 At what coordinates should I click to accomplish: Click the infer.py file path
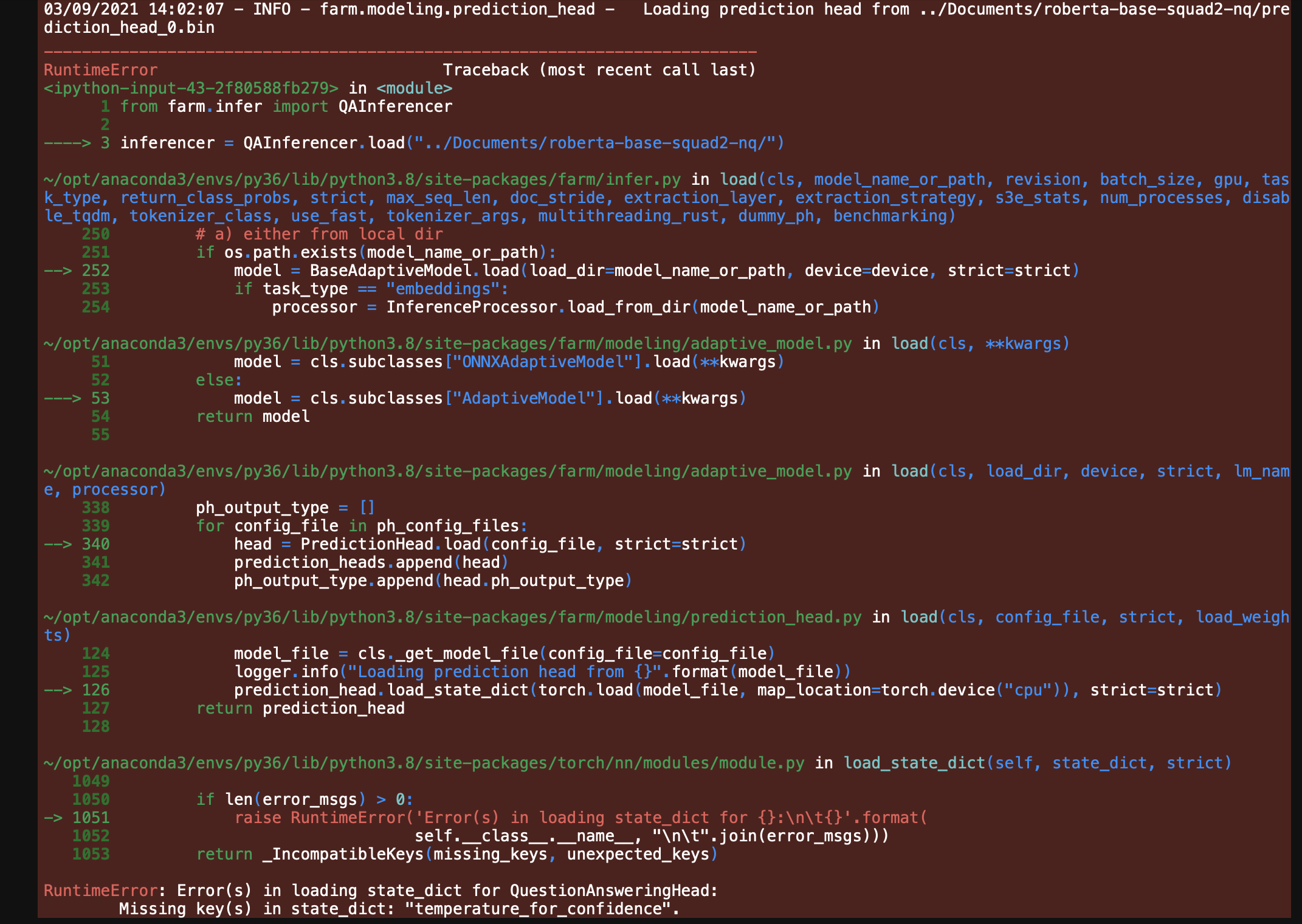[x=359, y=179]
